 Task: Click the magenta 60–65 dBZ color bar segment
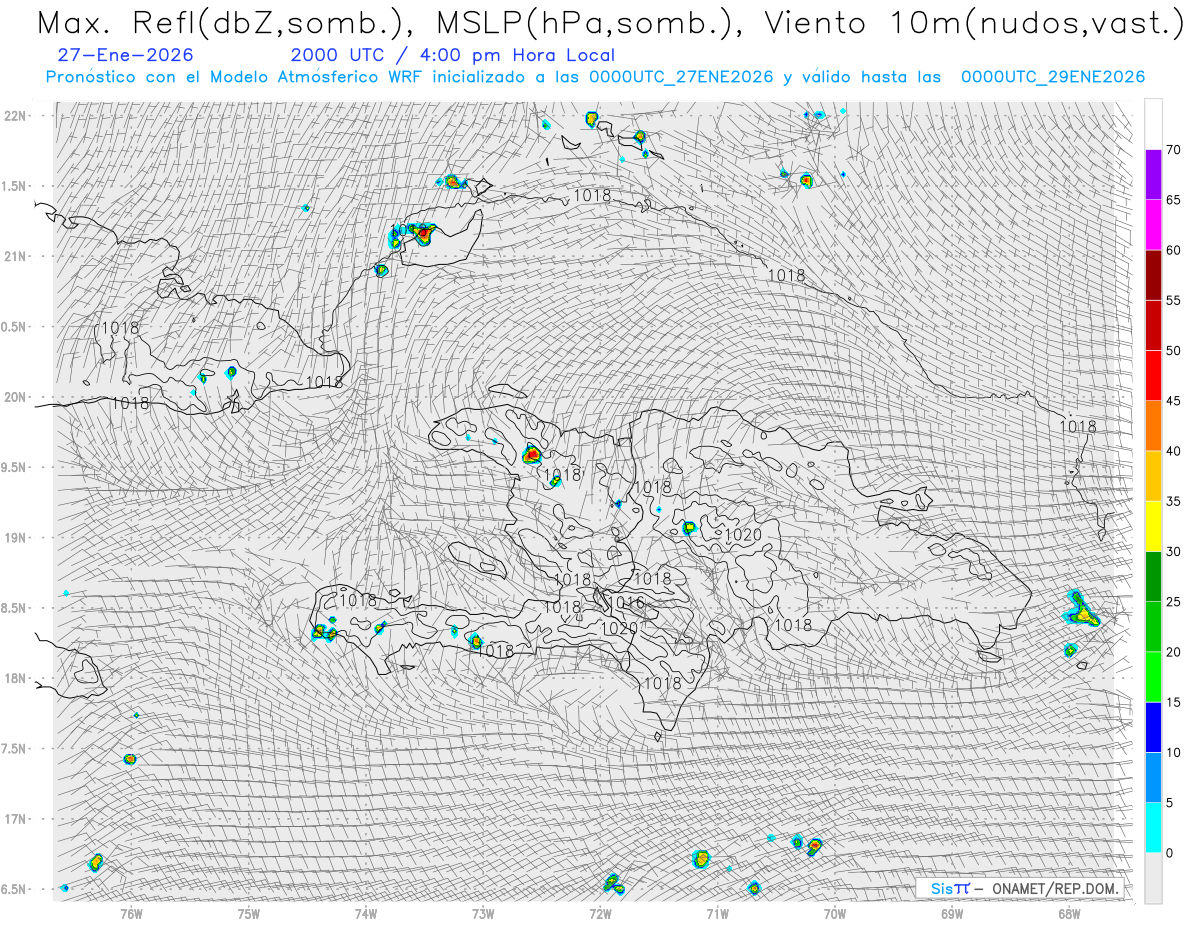(1153, 225)
